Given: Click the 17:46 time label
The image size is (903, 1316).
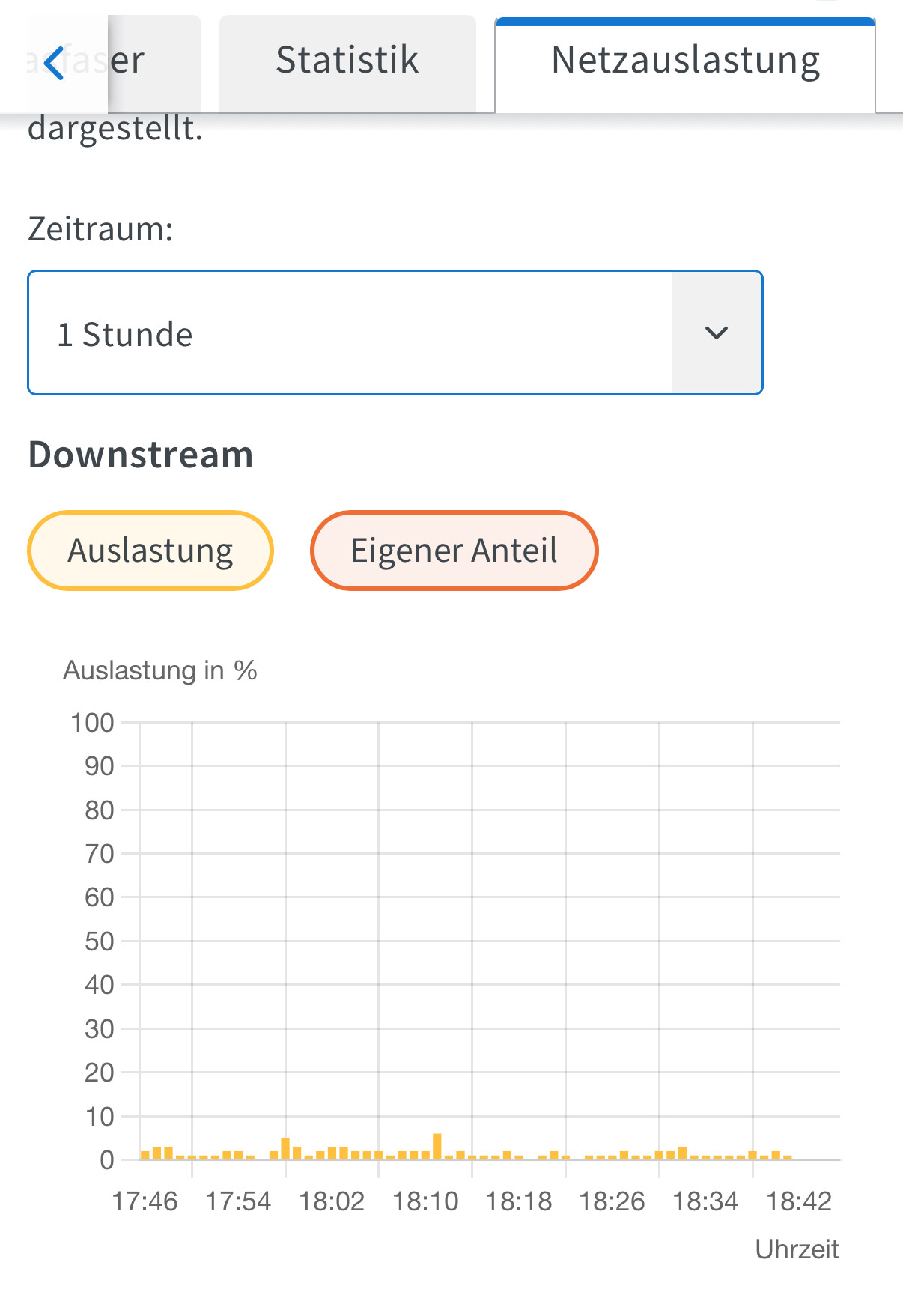Looking at the screenshot, I should (145, 1202).
